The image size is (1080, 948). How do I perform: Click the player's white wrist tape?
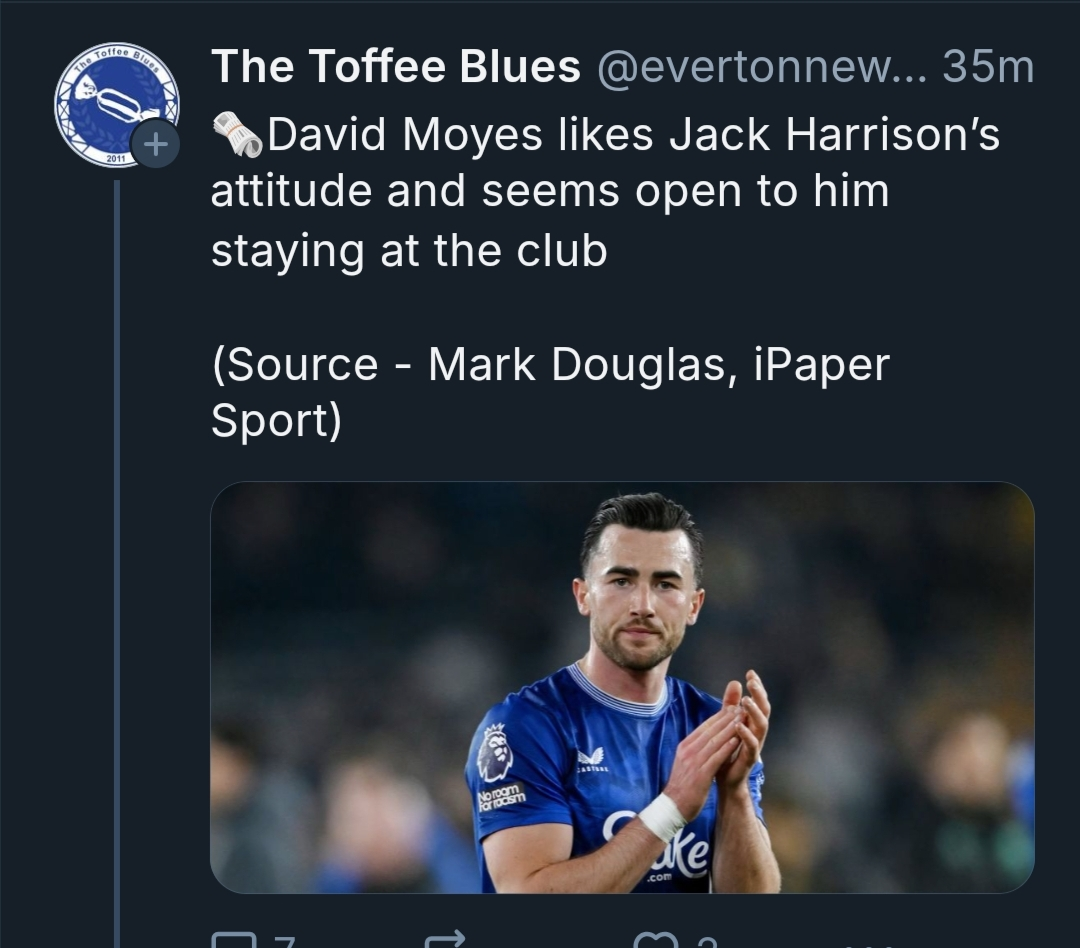click(x=661, y=817)
